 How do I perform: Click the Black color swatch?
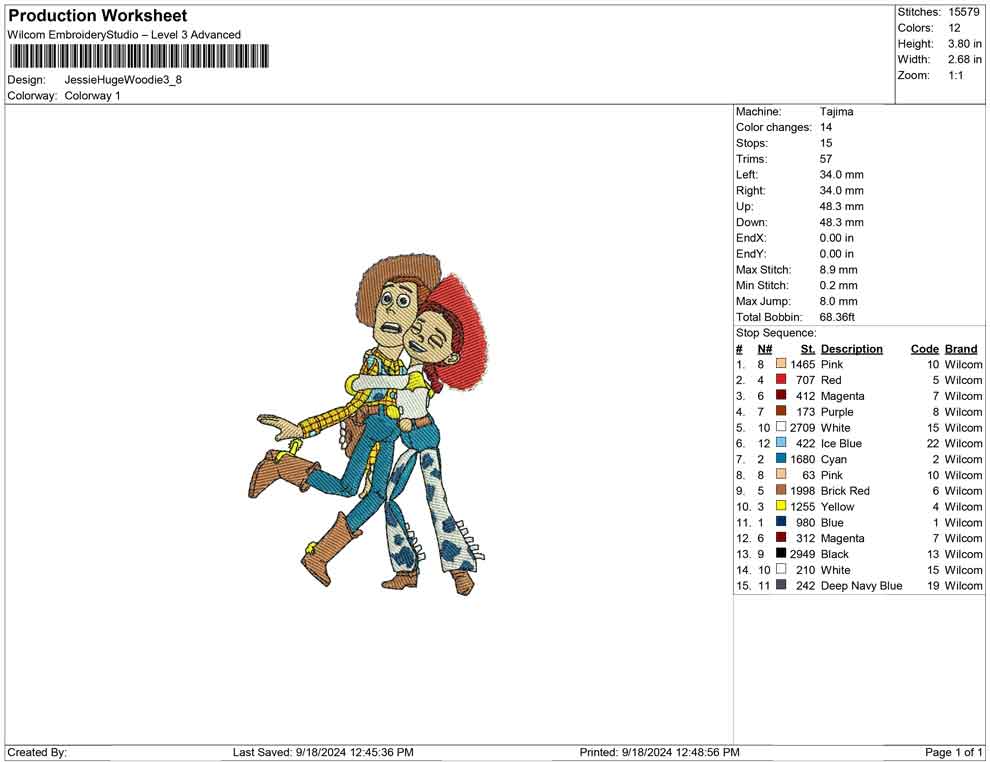click(x=781, y=553)
